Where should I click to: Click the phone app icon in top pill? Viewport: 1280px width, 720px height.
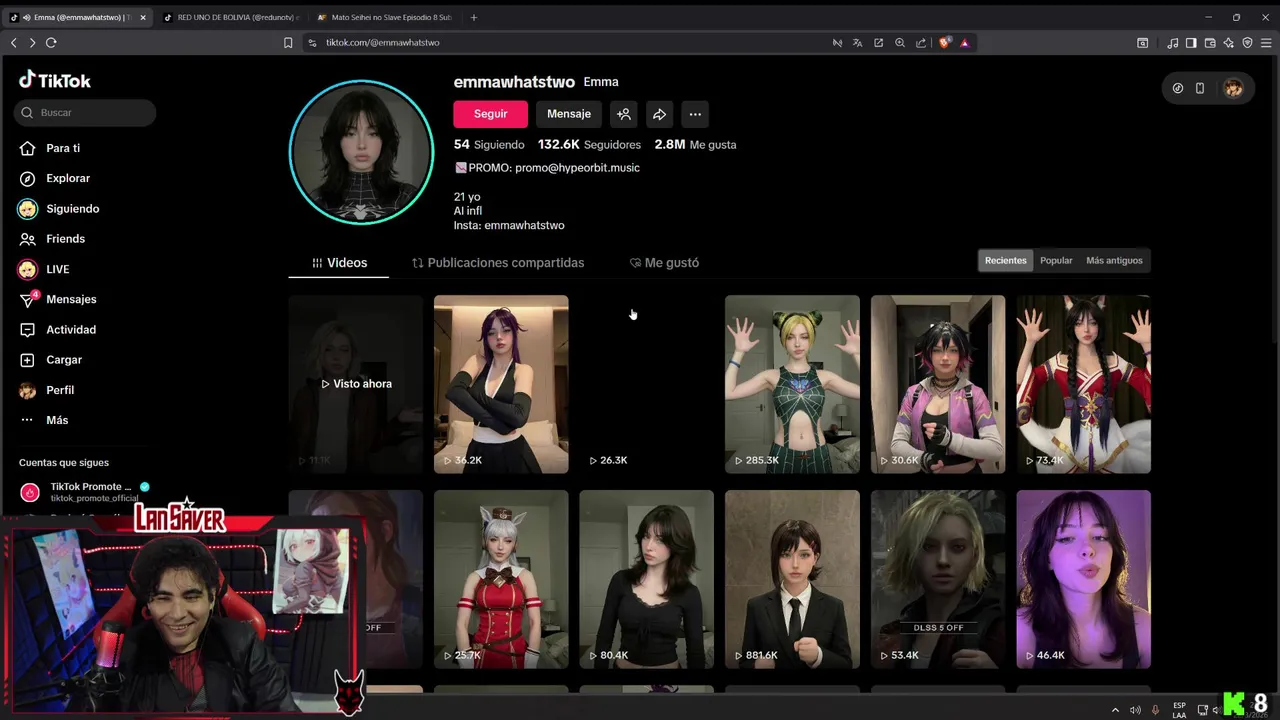1200,88
